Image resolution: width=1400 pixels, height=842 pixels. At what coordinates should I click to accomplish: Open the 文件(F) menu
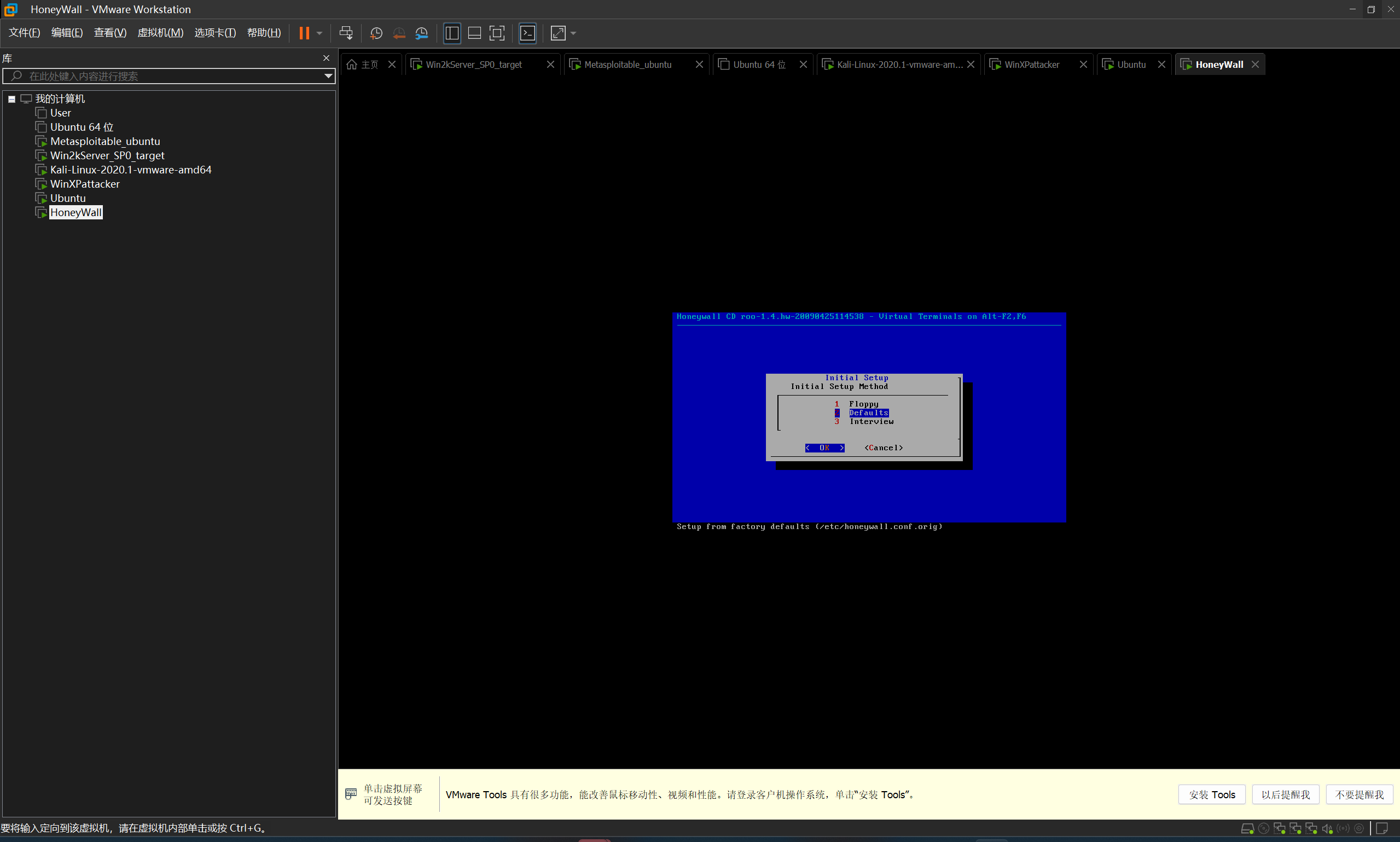[x=25, y=33]
